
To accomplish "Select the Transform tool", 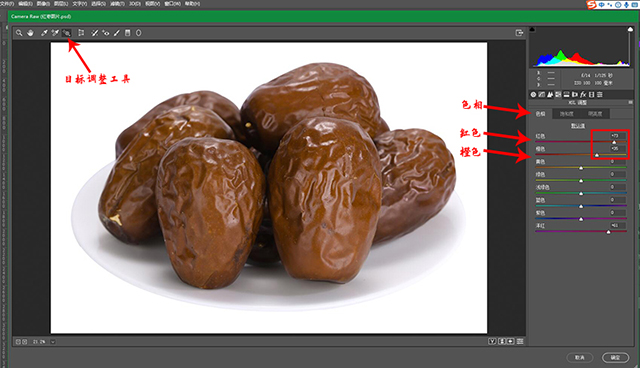I will pyautogui.click(x=81, y=33).
